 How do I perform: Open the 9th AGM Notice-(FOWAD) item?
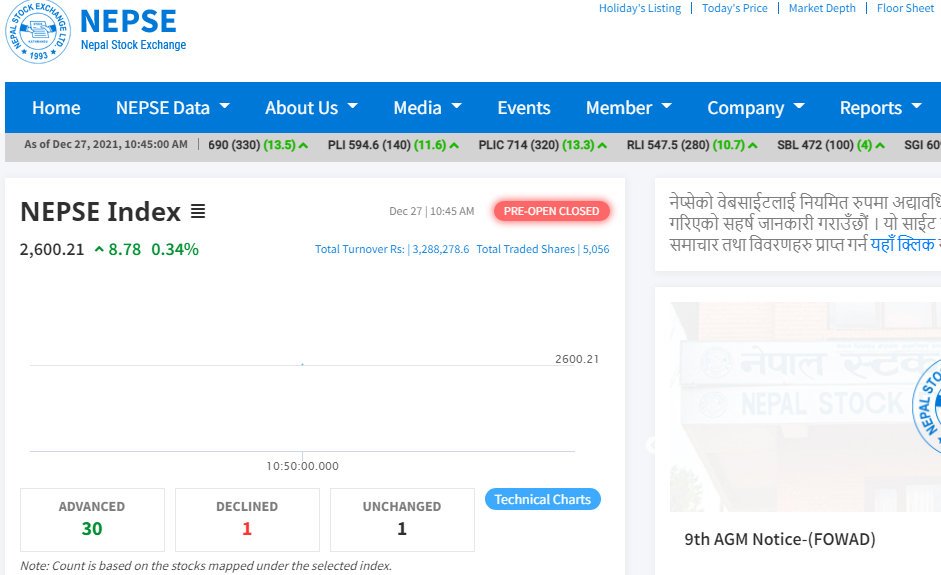tap(780, 540)
